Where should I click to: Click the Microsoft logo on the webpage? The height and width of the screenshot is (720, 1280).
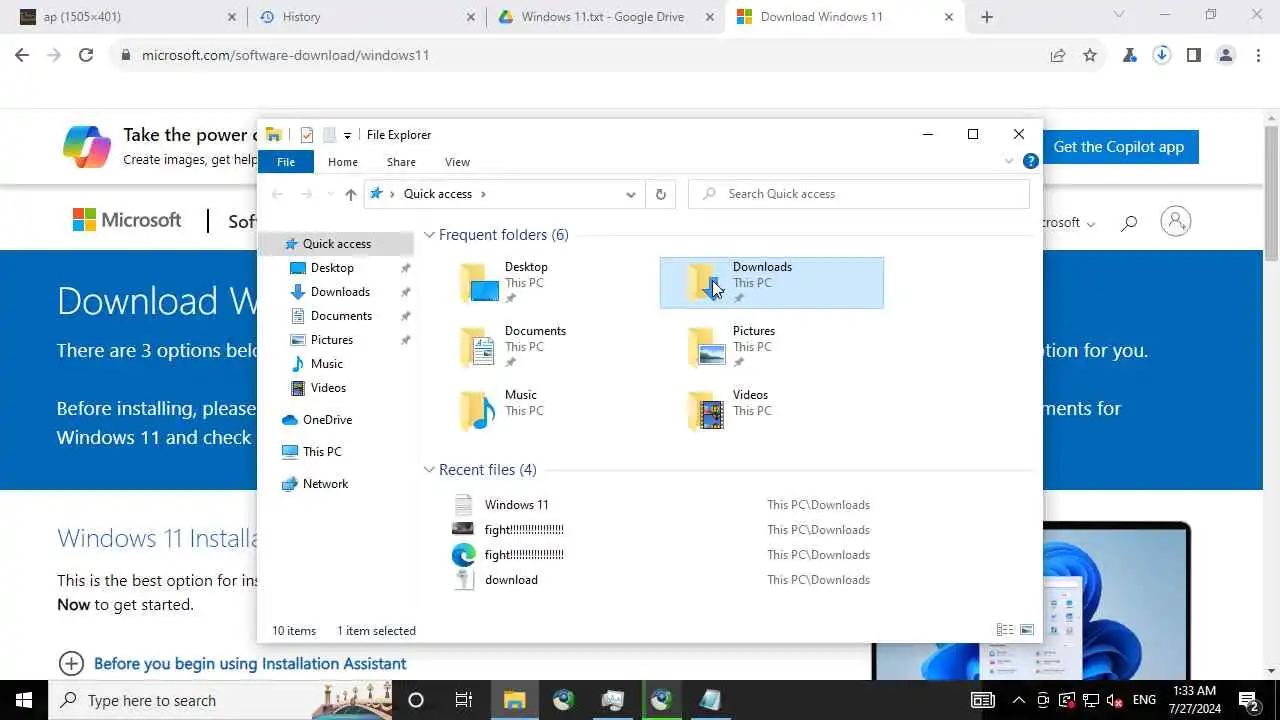click(127, 220)
